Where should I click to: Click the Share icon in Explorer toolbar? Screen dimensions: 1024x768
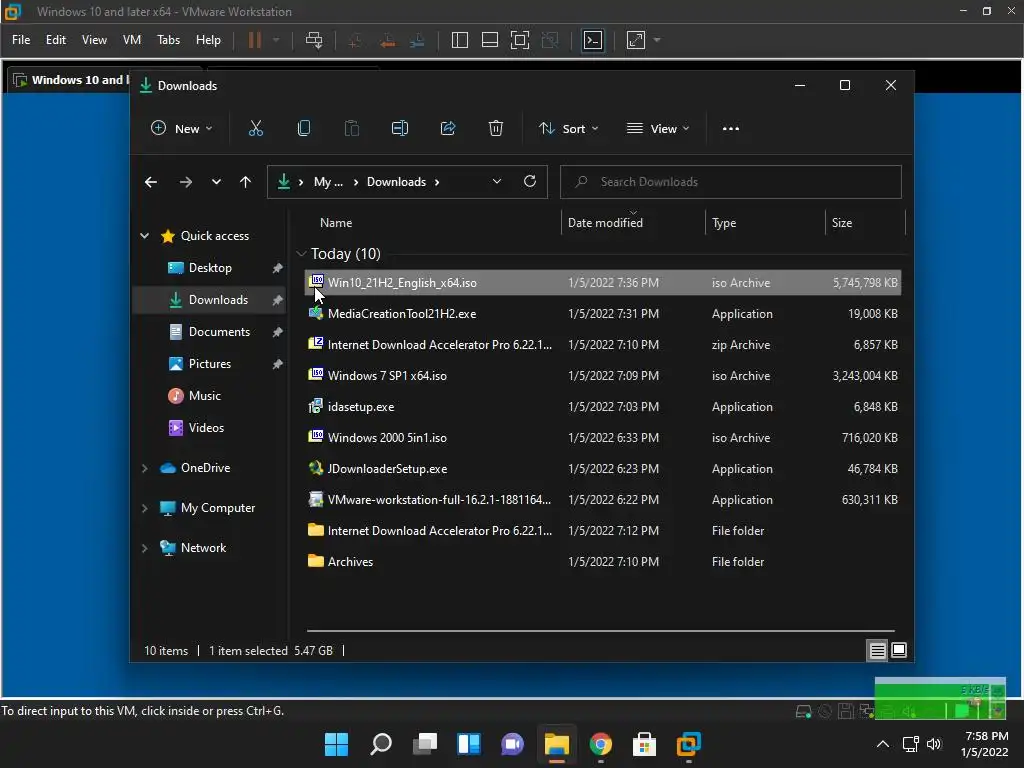(x=448, y=129)
